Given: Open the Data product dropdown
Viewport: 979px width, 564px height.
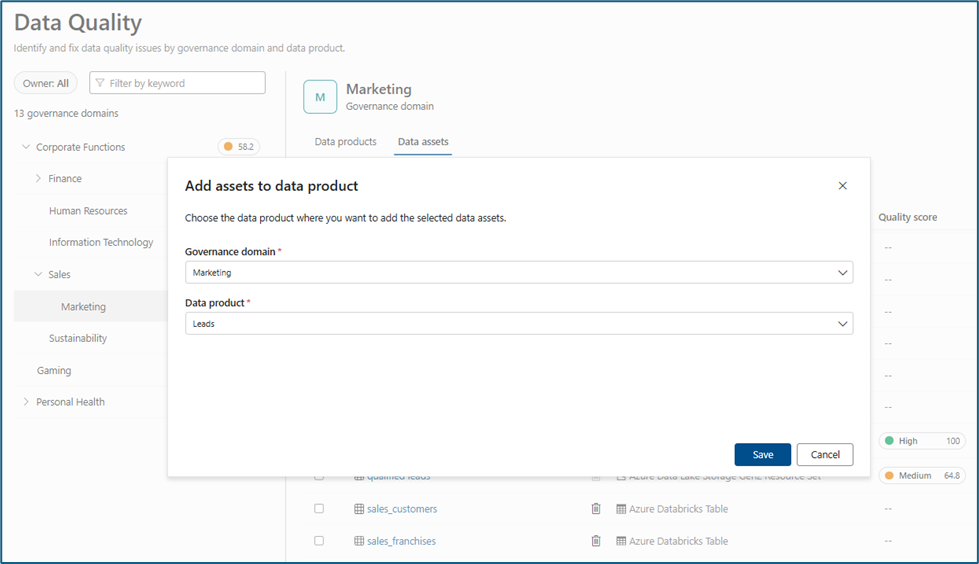Looking at the screenshot, I should (x=519, y=324).
